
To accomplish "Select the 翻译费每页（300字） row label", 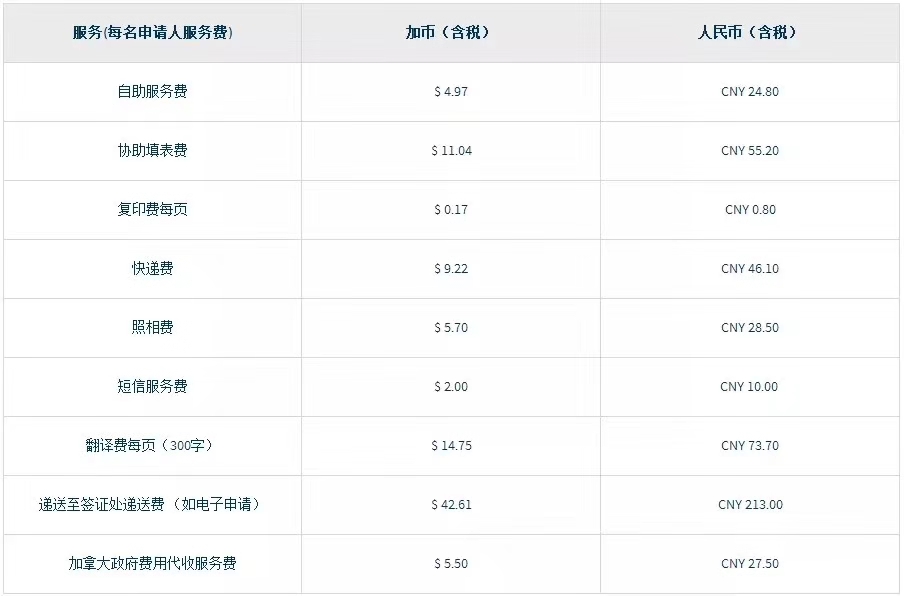I will [x=152, y=445].
